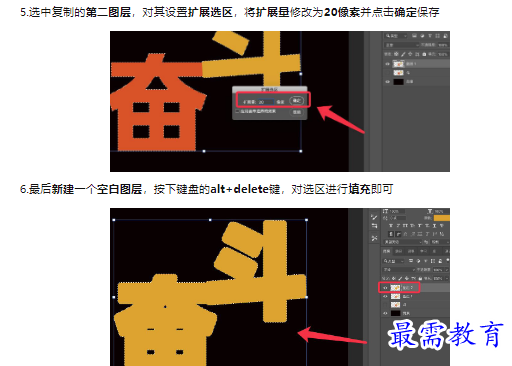Toggle the checkbox in the expand selection dialog
512x366 pixels.
point(237,111)
